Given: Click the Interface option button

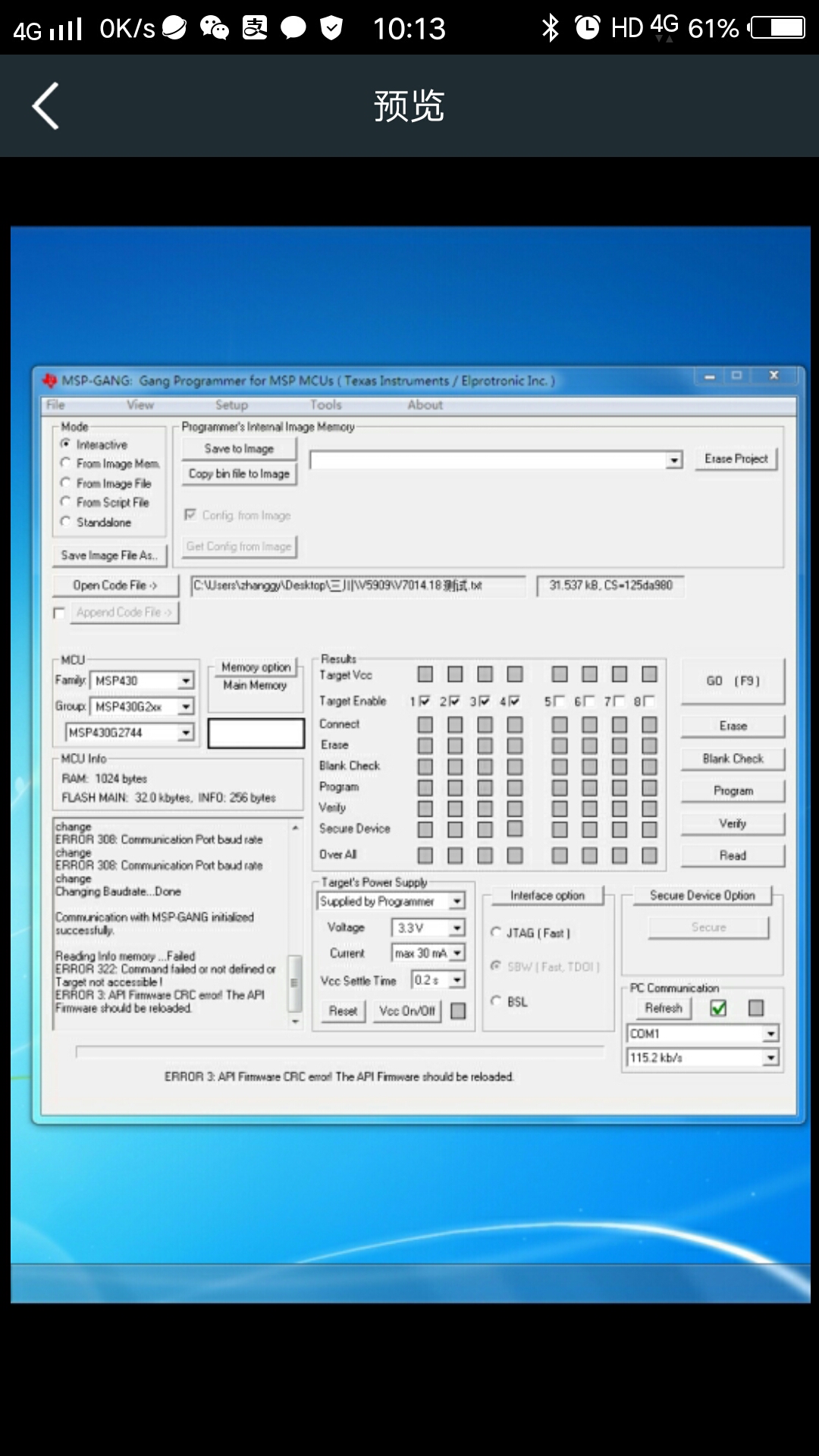Looking at the screenshot, I should [548, 896].
